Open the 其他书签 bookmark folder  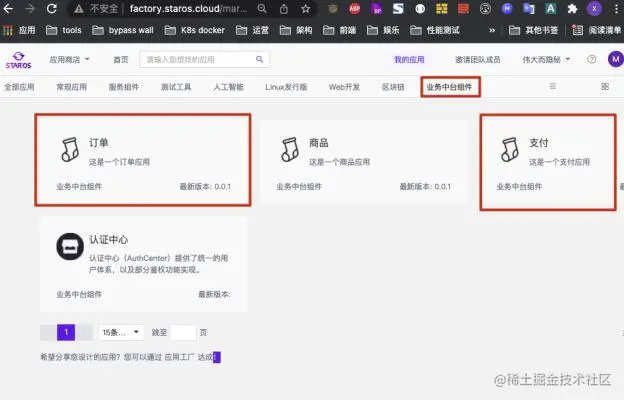(533, 30)
